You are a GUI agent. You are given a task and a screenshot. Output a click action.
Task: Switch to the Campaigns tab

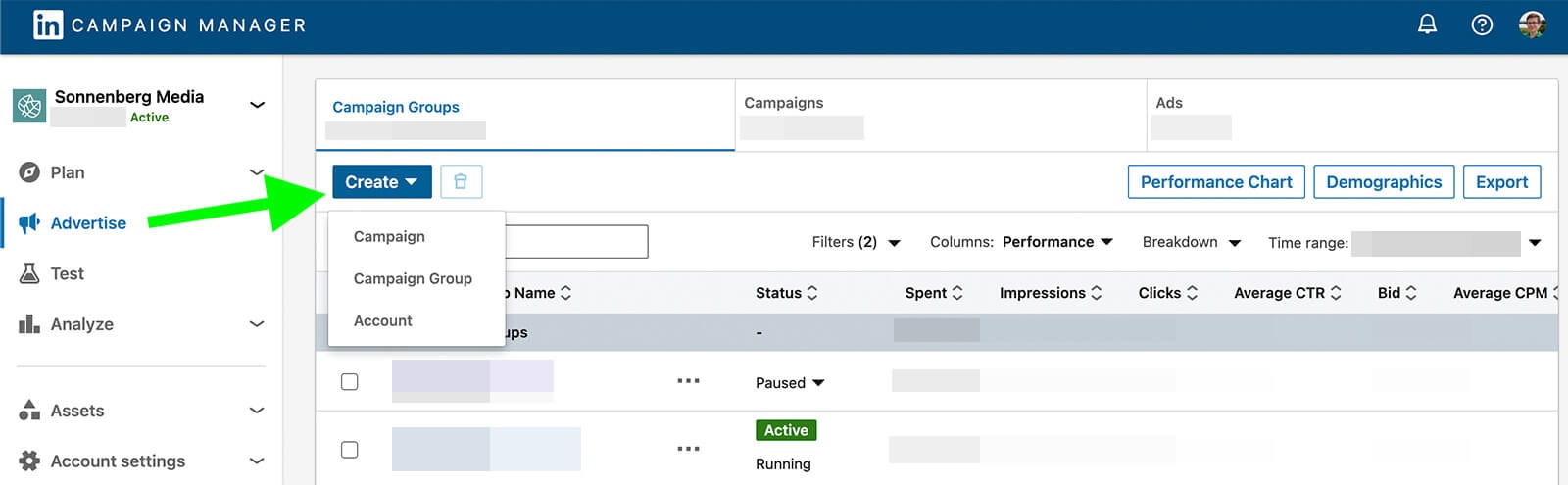click(784, 103)
